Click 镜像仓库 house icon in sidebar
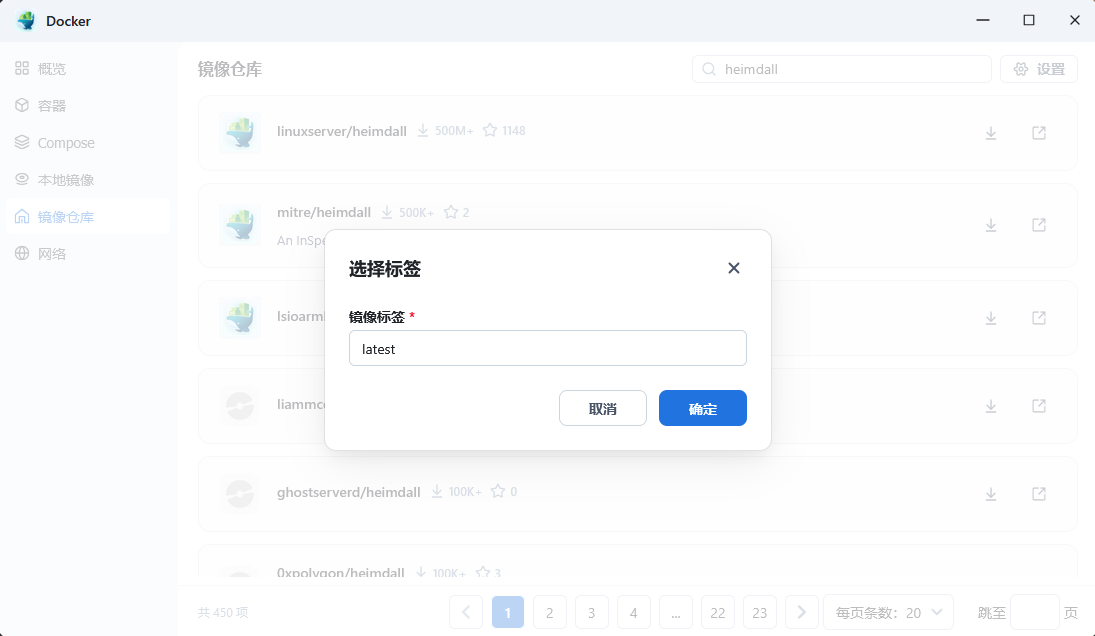The width and height of the screenshot is (1095, 636). 22,216
